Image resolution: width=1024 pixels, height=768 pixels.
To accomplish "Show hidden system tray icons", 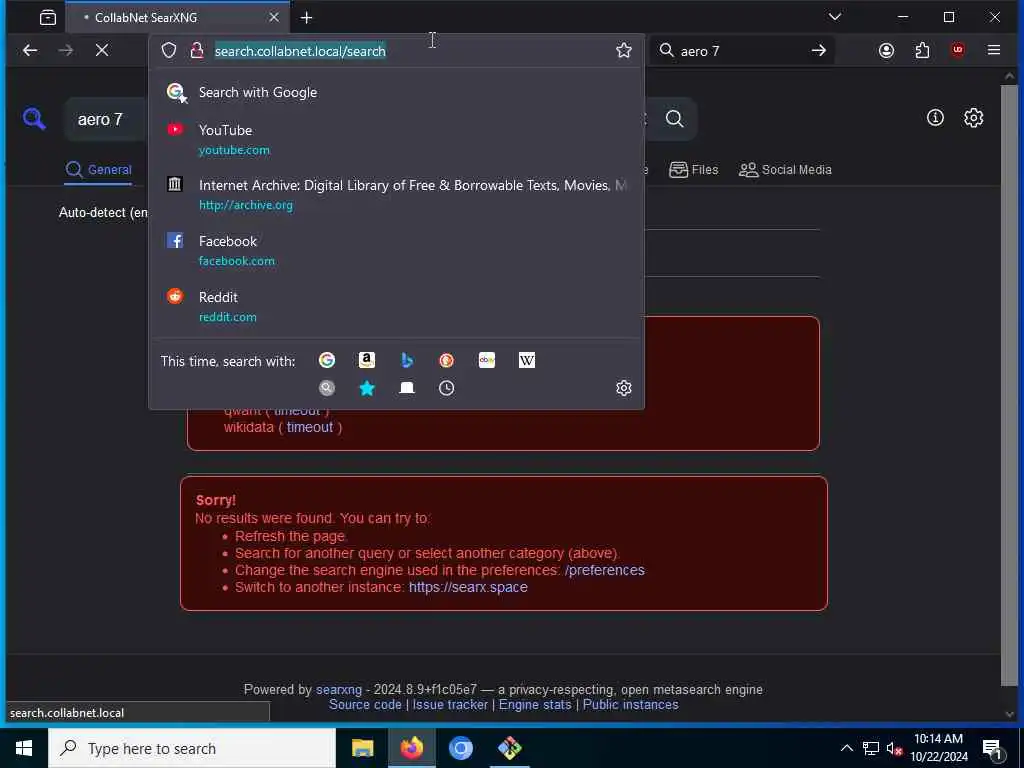I will pyautogui.click(x=846, y=748).
